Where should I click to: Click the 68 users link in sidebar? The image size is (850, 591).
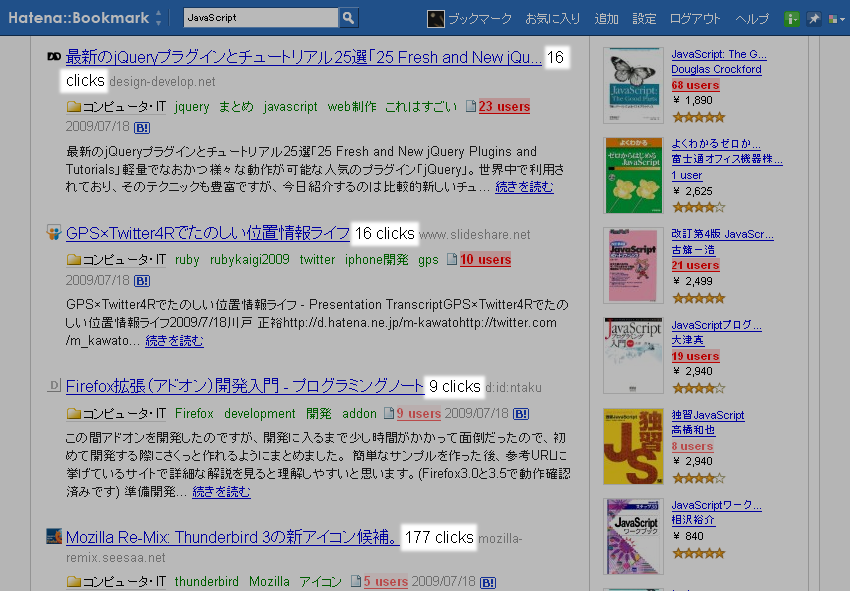click(695, 85)
